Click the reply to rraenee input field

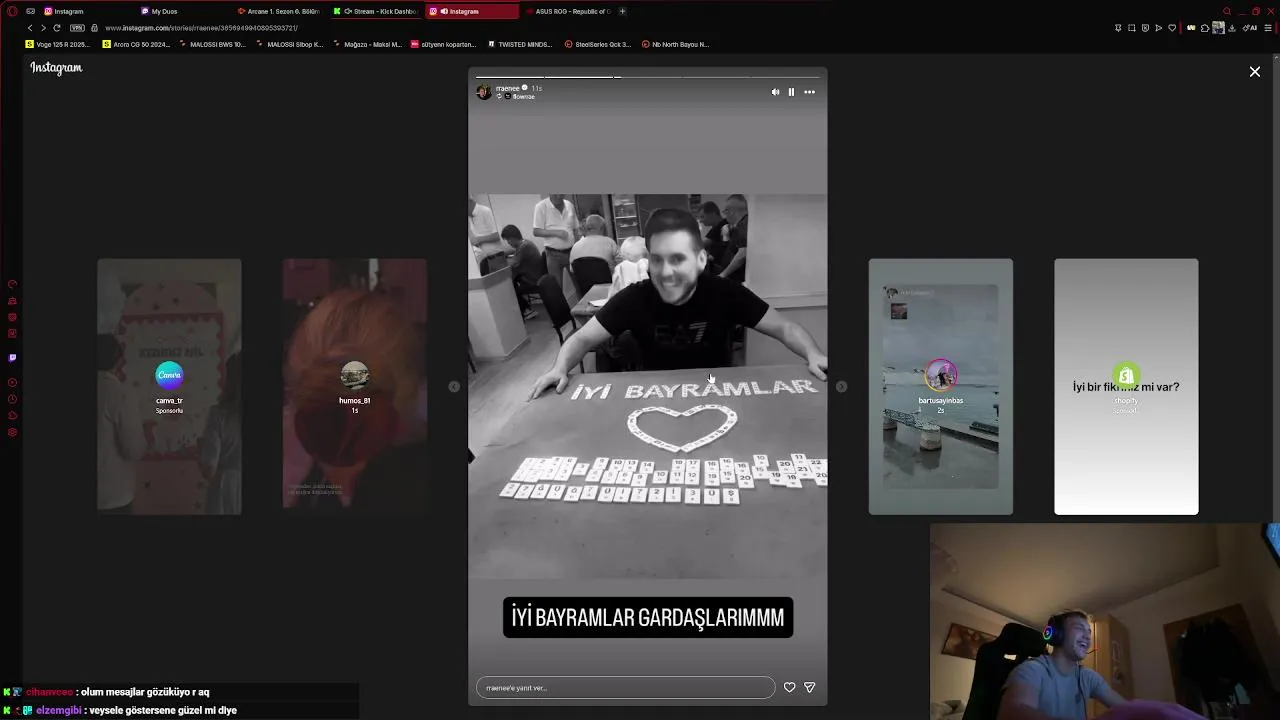(625, 687)
